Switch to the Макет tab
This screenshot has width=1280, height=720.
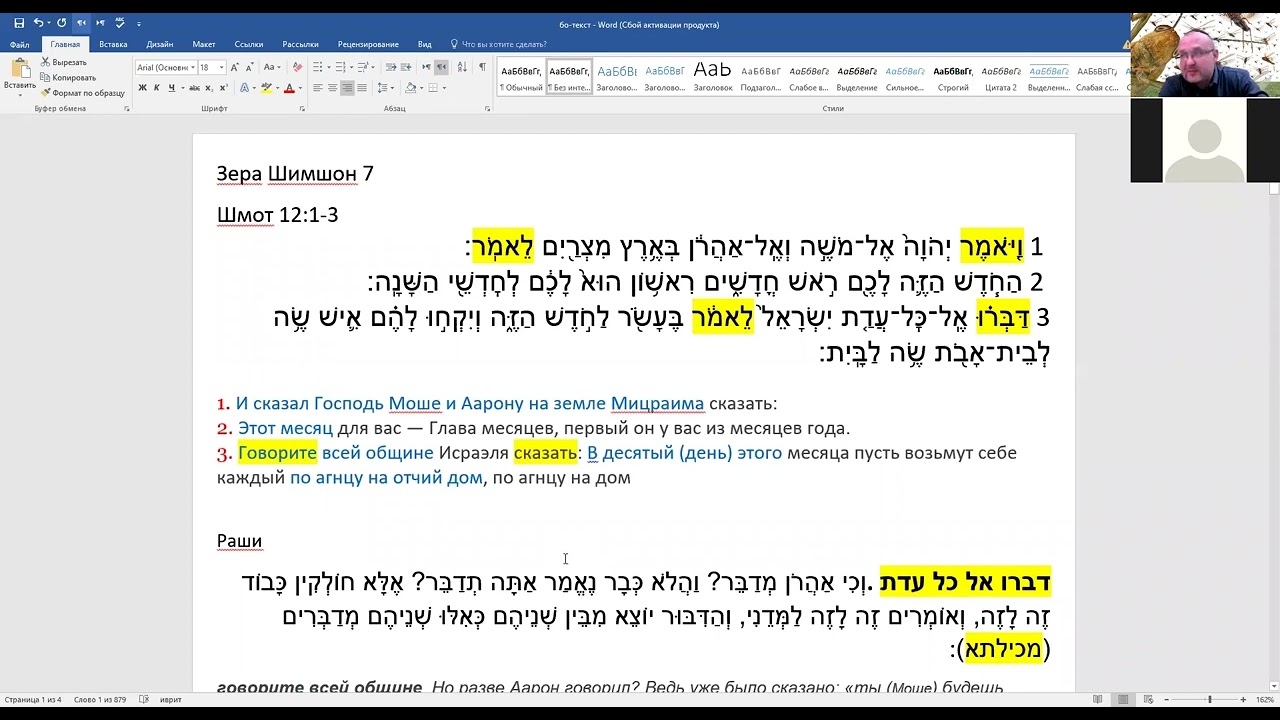coord(204,44)
